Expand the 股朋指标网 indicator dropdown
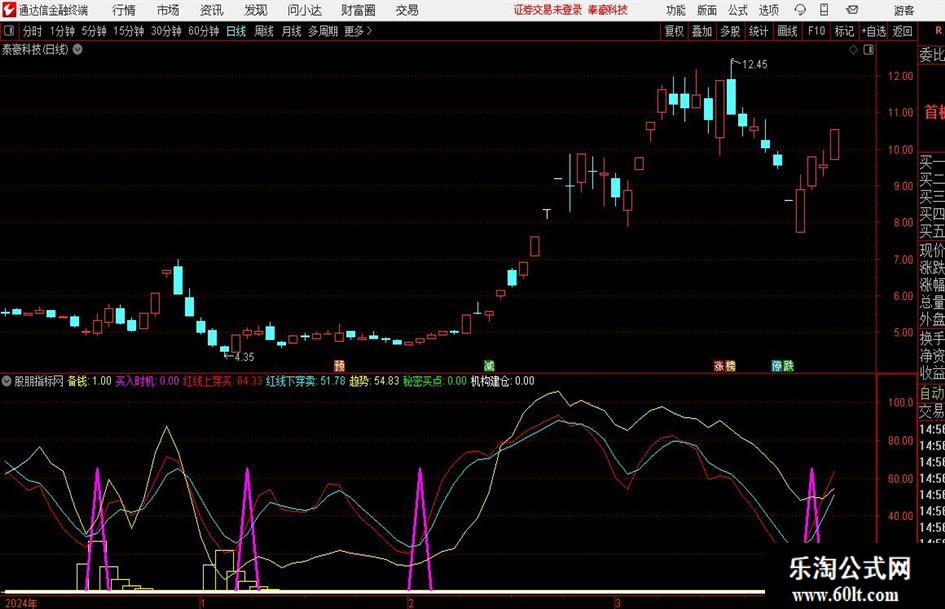 (7, 381)
